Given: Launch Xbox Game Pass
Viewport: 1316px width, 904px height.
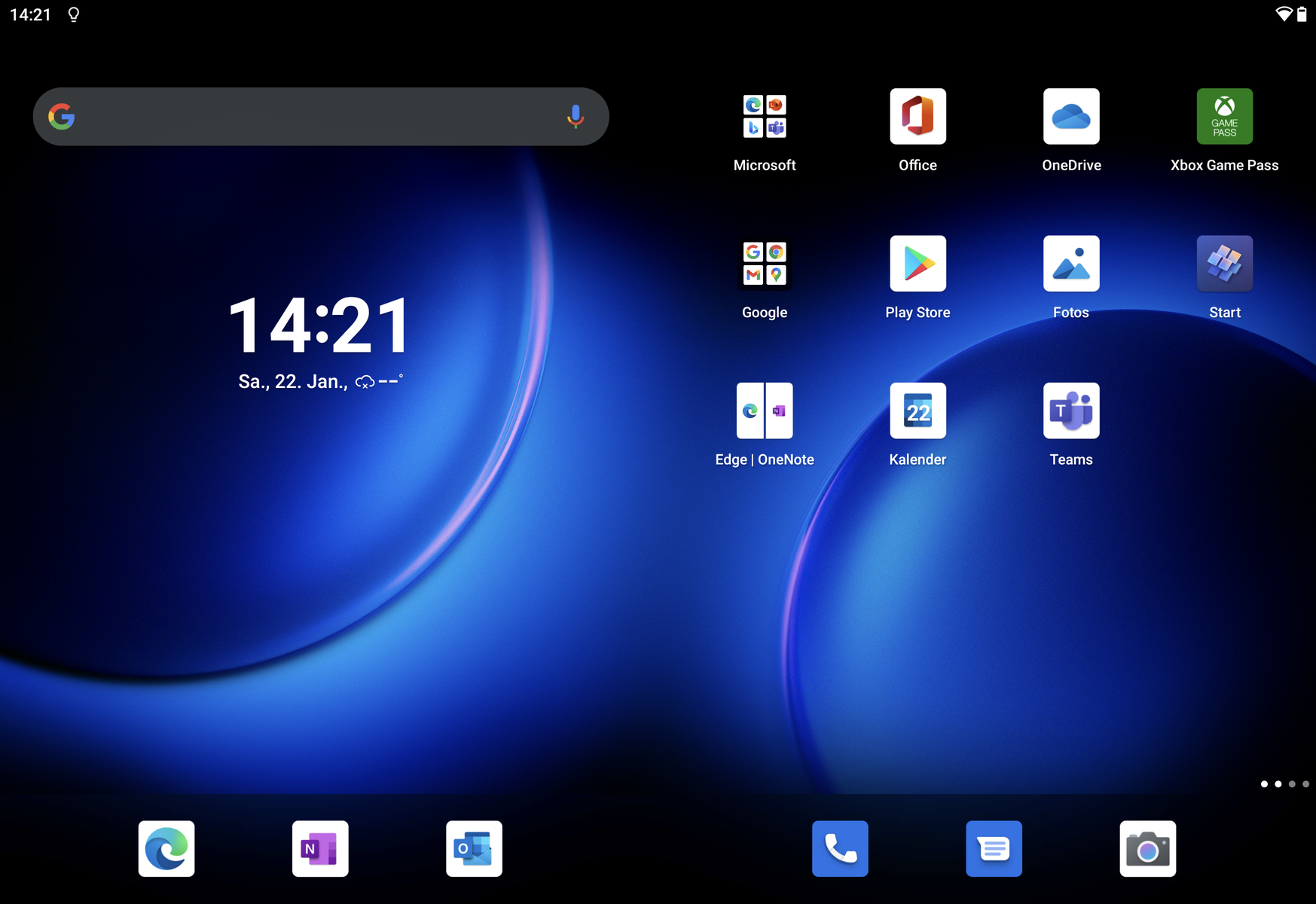Looking at the screenshot, I should pyautogui.click(x=1225, y=117).
